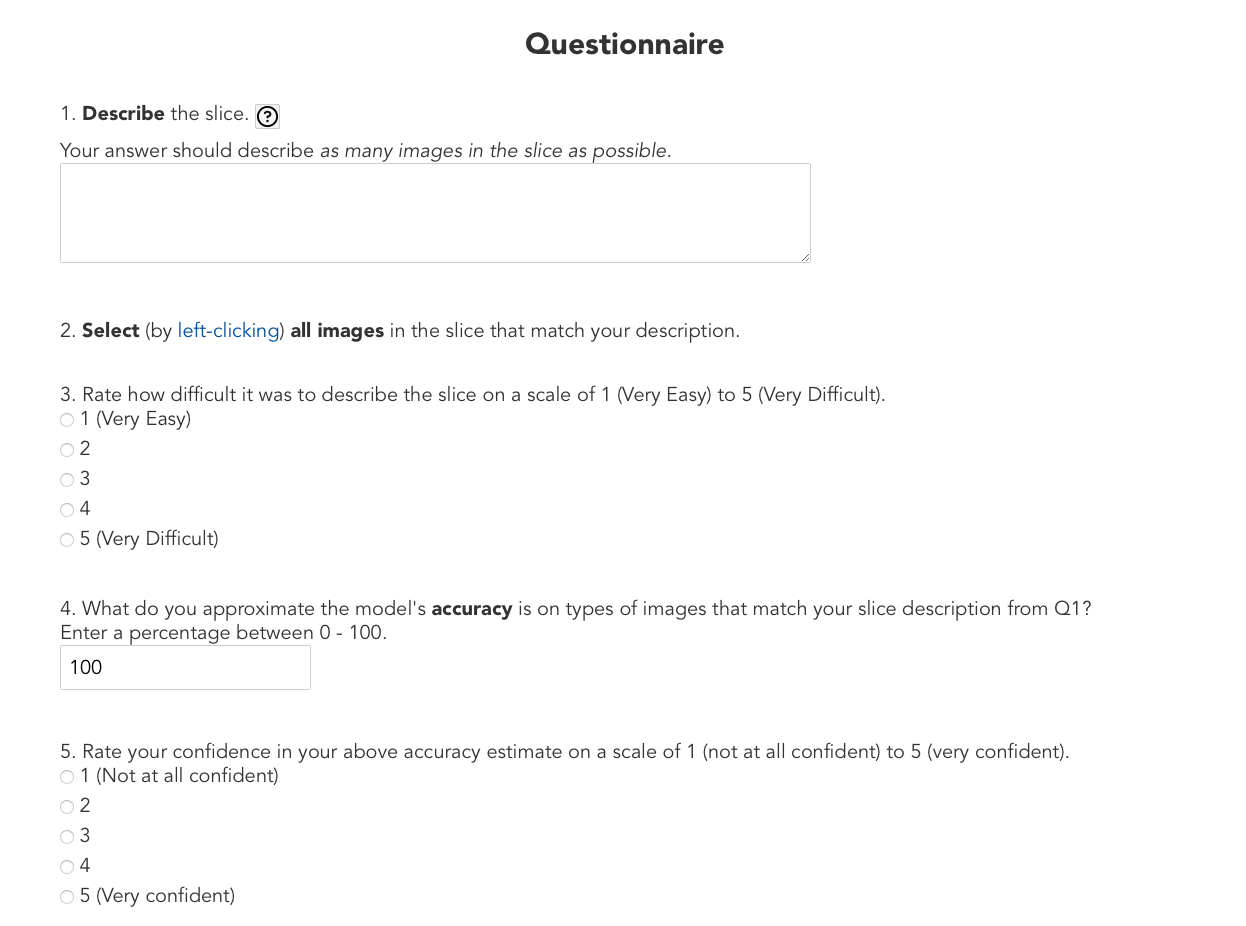The image size is (1246, 926).
Task: Click the "5 (Very confident)" label text
Action: pos(157,896)
